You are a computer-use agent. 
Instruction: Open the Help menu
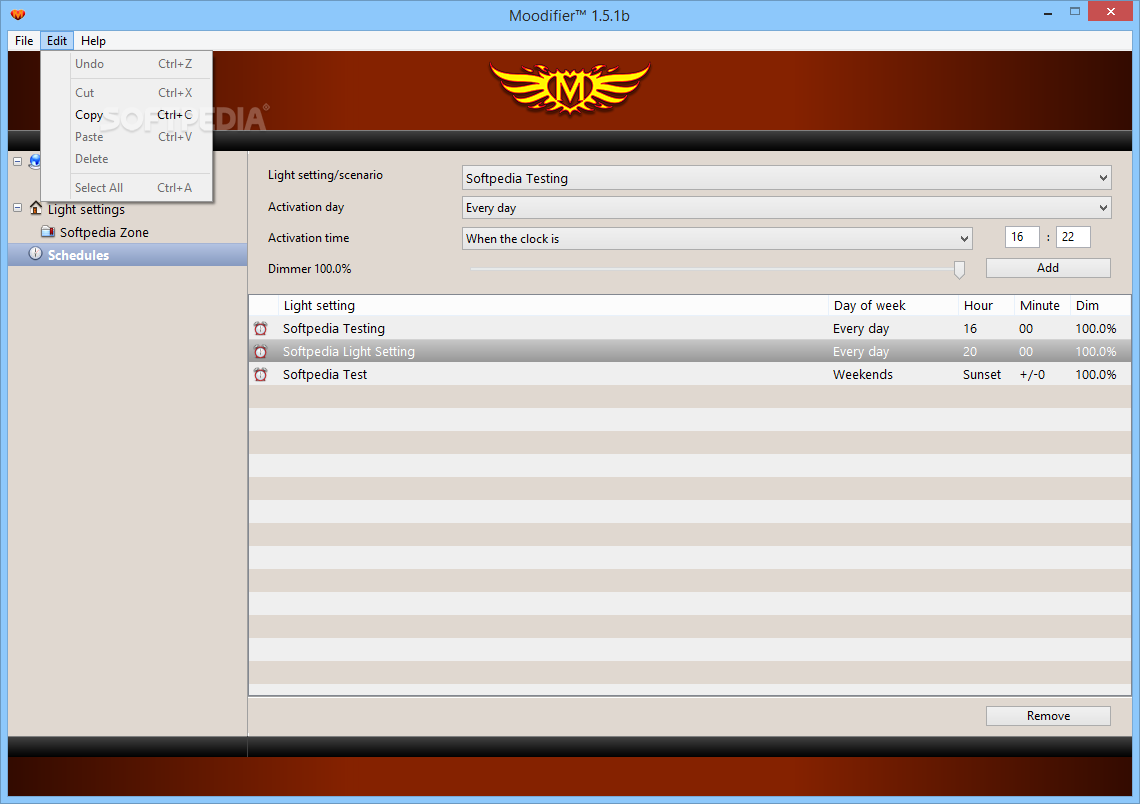click(x=93, y=41)
